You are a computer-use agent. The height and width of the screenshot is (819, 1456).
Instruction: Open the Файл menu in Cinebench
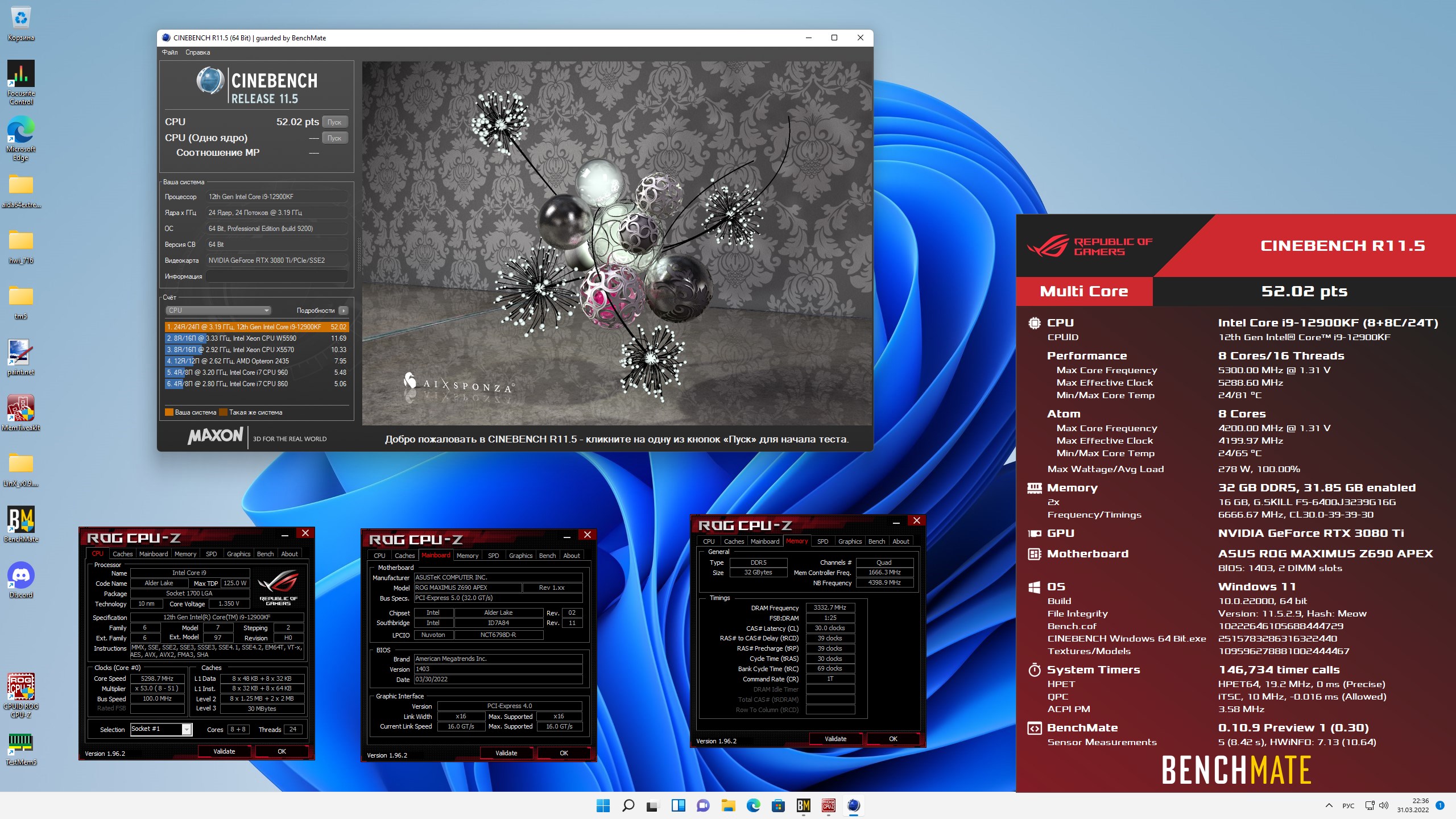pyautogui.click(x=169, y=52)
